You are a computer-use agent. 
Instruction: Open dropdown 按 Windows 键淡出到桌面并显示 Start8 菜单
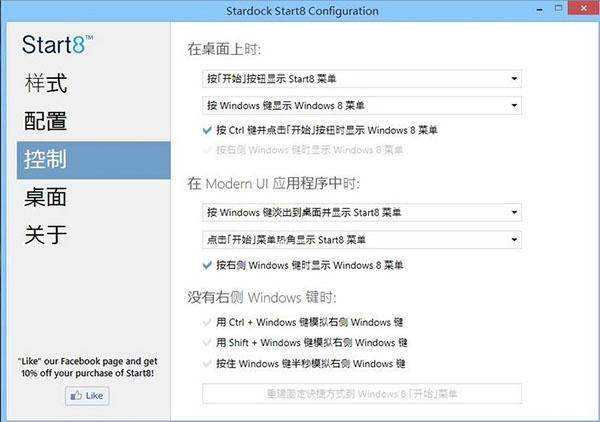click(362, 212)
